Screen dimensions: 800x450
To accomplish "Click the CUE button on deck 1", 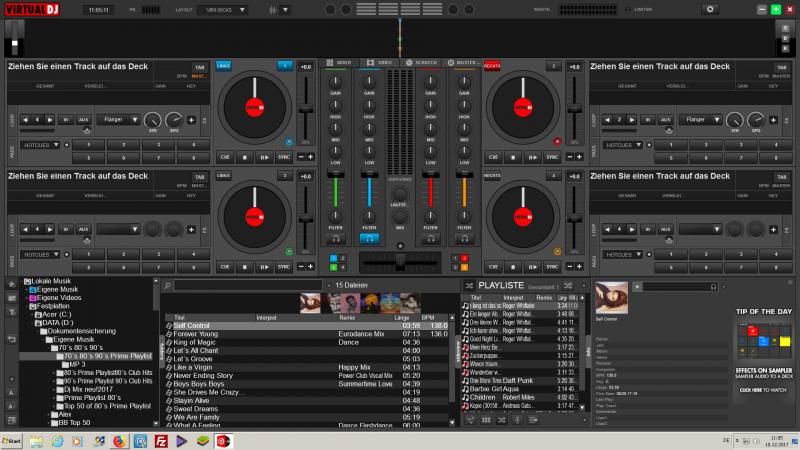I will pyautogui.click(x=225, y=157).
